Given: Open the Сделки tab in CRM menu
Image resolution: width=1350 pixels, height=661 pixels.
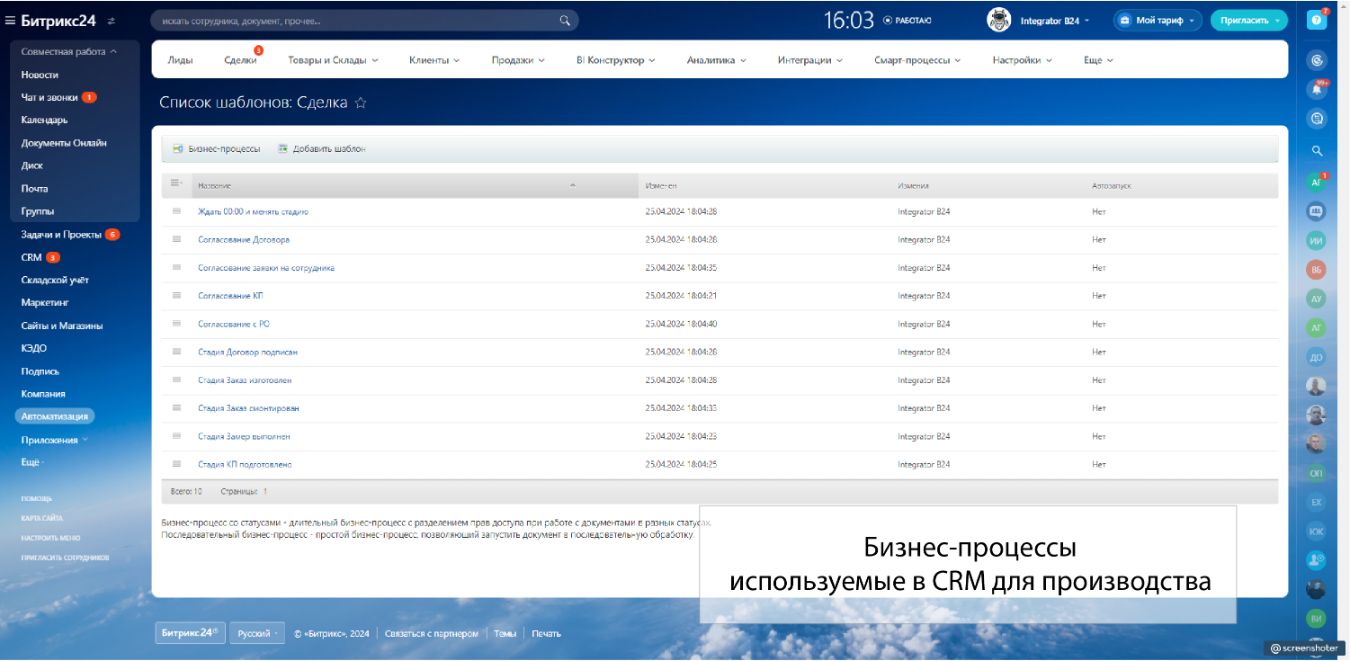Looking at the screenshot, I should tap(240, 60).
